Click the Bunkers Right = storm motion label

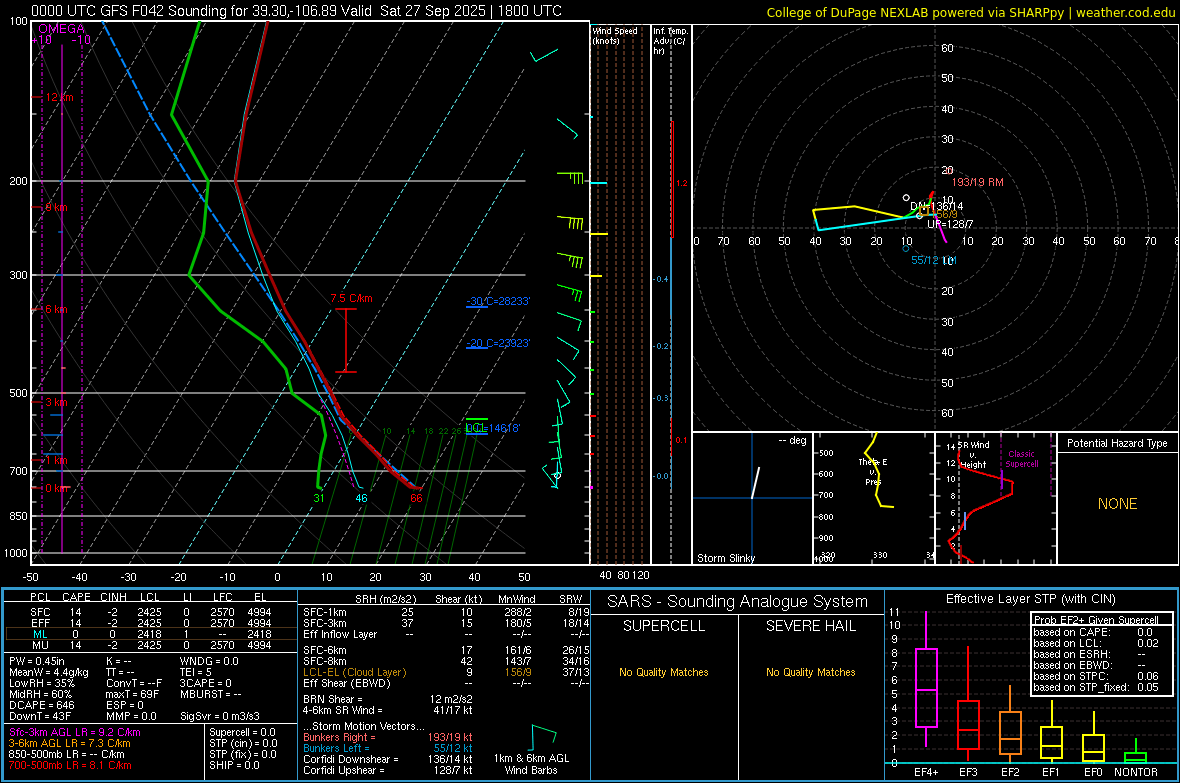point(339,737)
